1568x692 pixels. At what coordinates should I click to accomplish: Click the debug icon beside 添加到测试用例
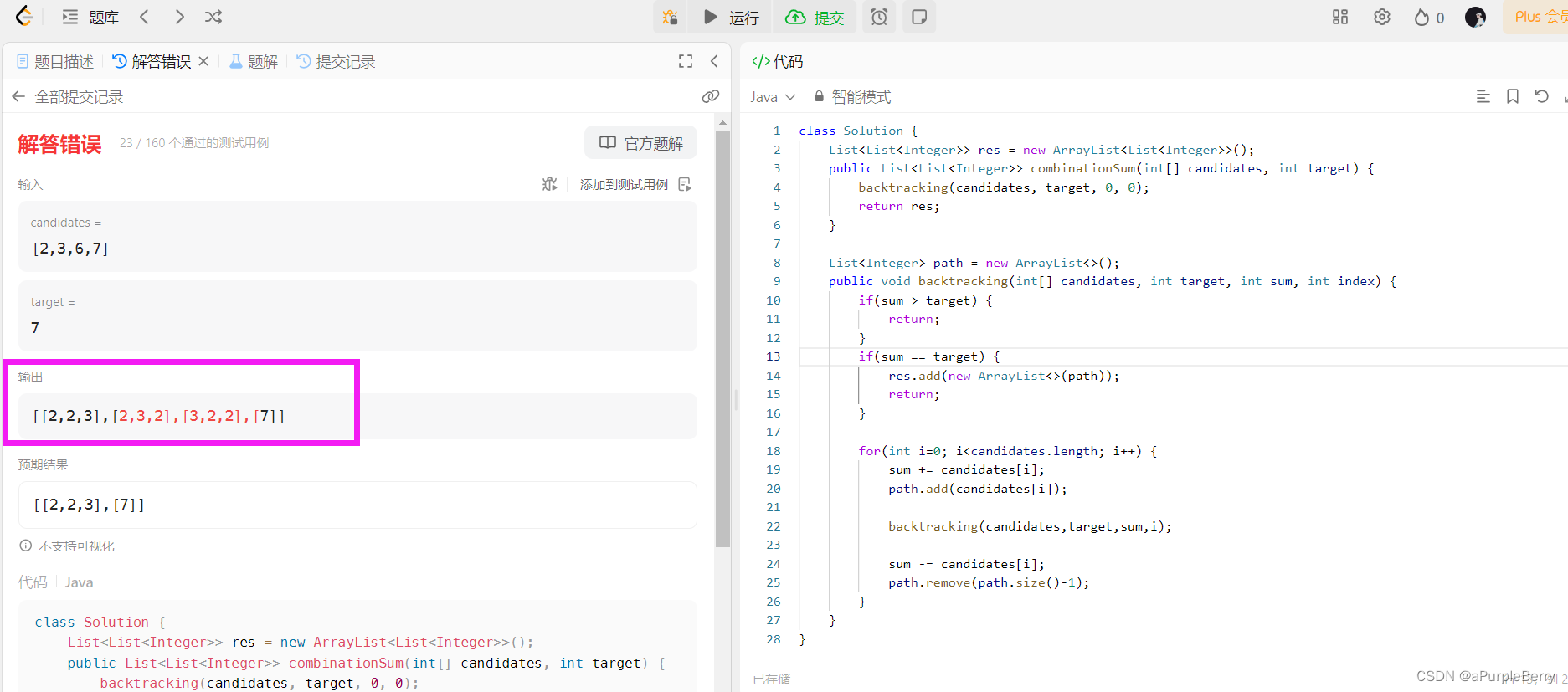550,184
